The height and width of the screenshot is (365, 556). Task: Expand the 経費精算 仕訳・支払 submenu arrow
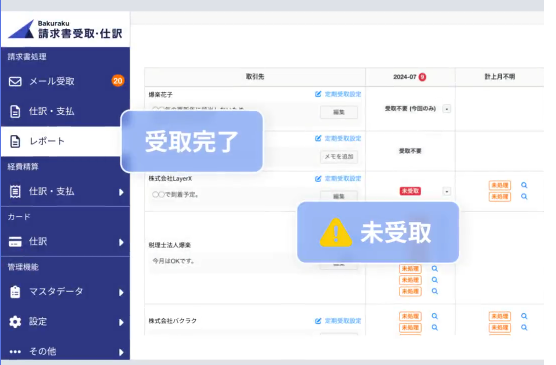point(121,192)
